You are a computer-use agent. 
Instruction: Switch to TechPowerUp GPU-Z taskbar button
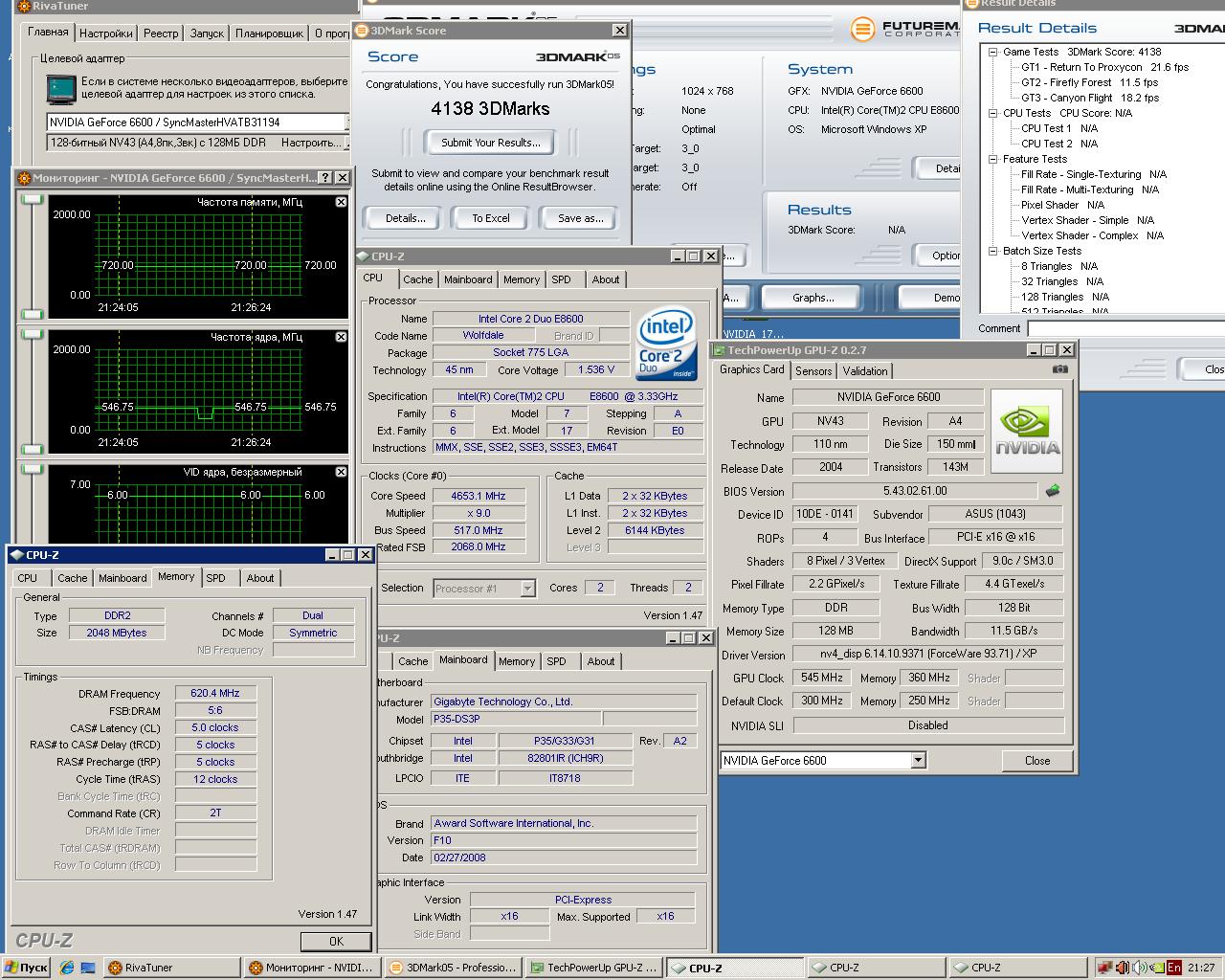click(592, 968)
